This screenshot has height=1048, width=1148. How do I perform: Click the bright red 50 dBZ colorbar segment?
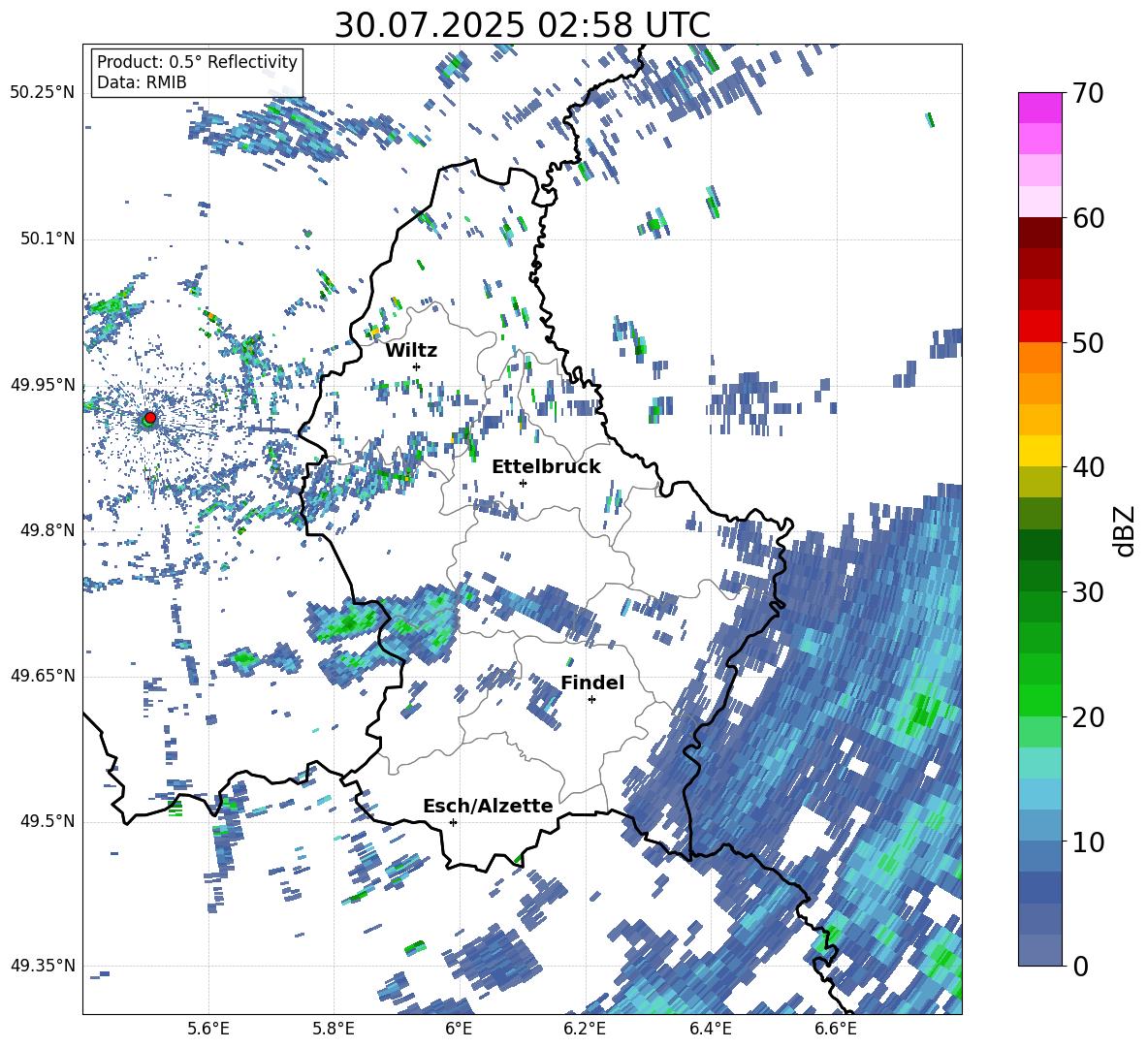tap(1039, 326)
